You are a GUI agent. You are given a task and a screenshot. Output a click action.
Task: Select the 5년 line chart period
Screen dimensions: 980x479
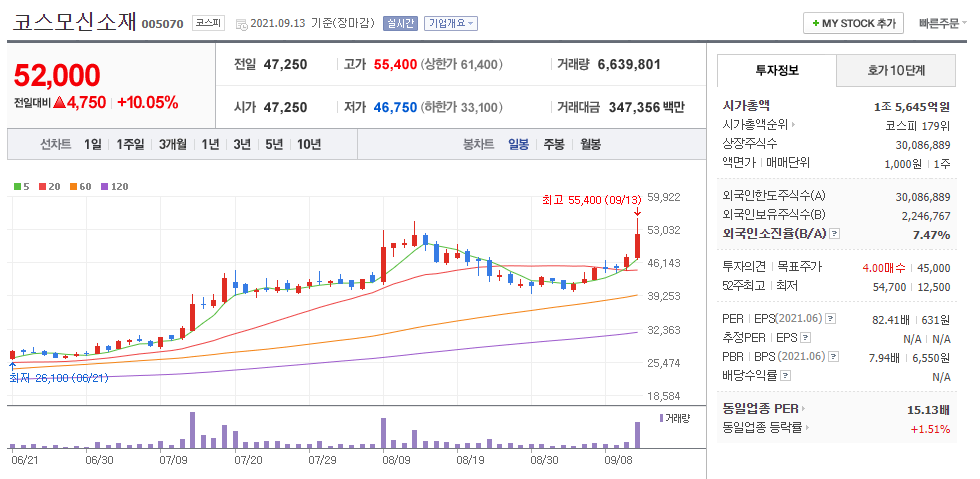pos(274,144)
